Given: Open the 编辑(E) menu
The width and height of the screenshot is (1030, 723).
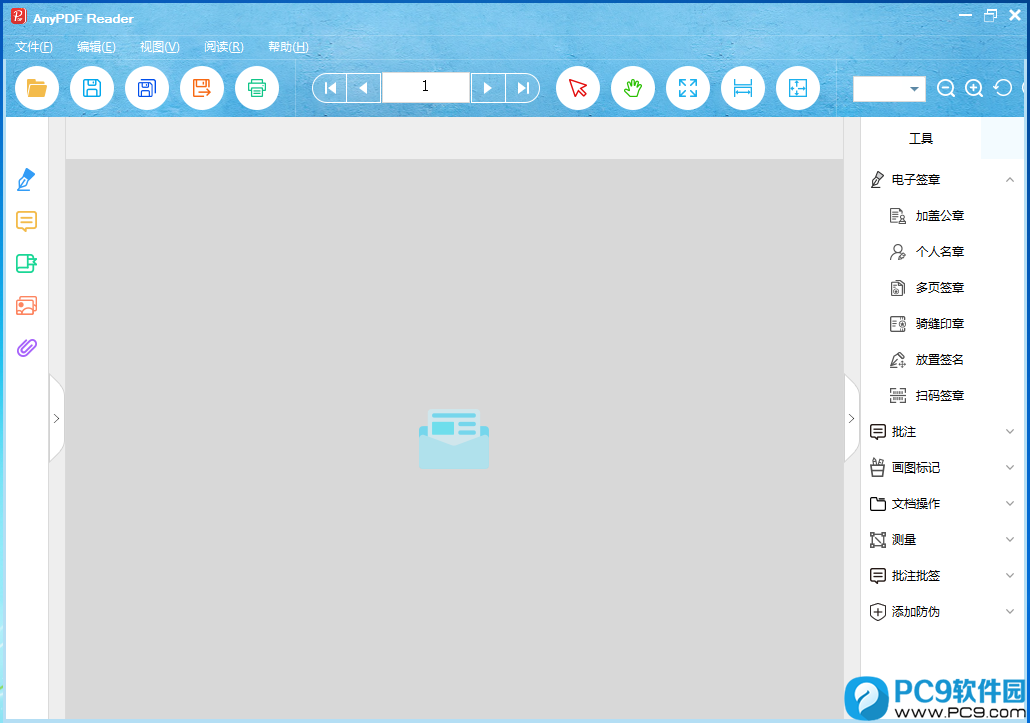Looking at the screenshot, I should click(x=96, y=47).
